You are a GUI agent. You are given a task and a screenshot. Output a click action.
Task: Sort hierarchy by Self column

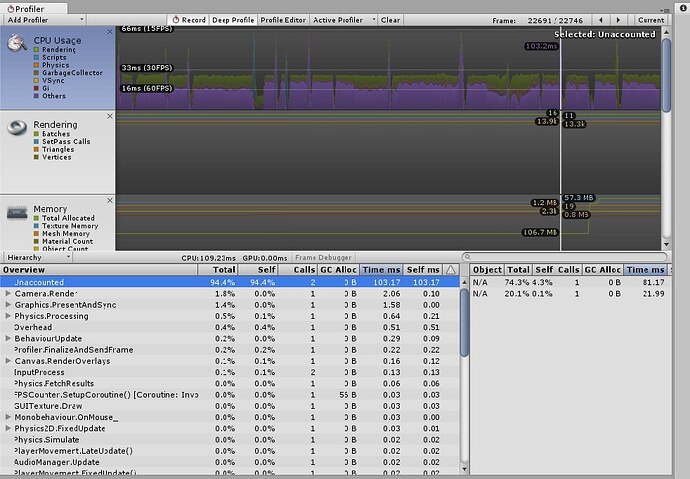point(258,270)
